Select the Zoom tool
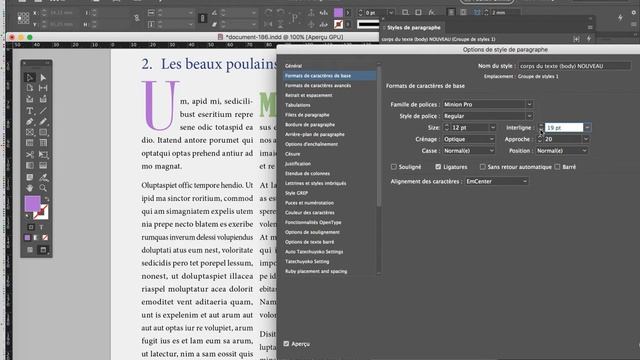640x360 pixels. pos(43,188)
